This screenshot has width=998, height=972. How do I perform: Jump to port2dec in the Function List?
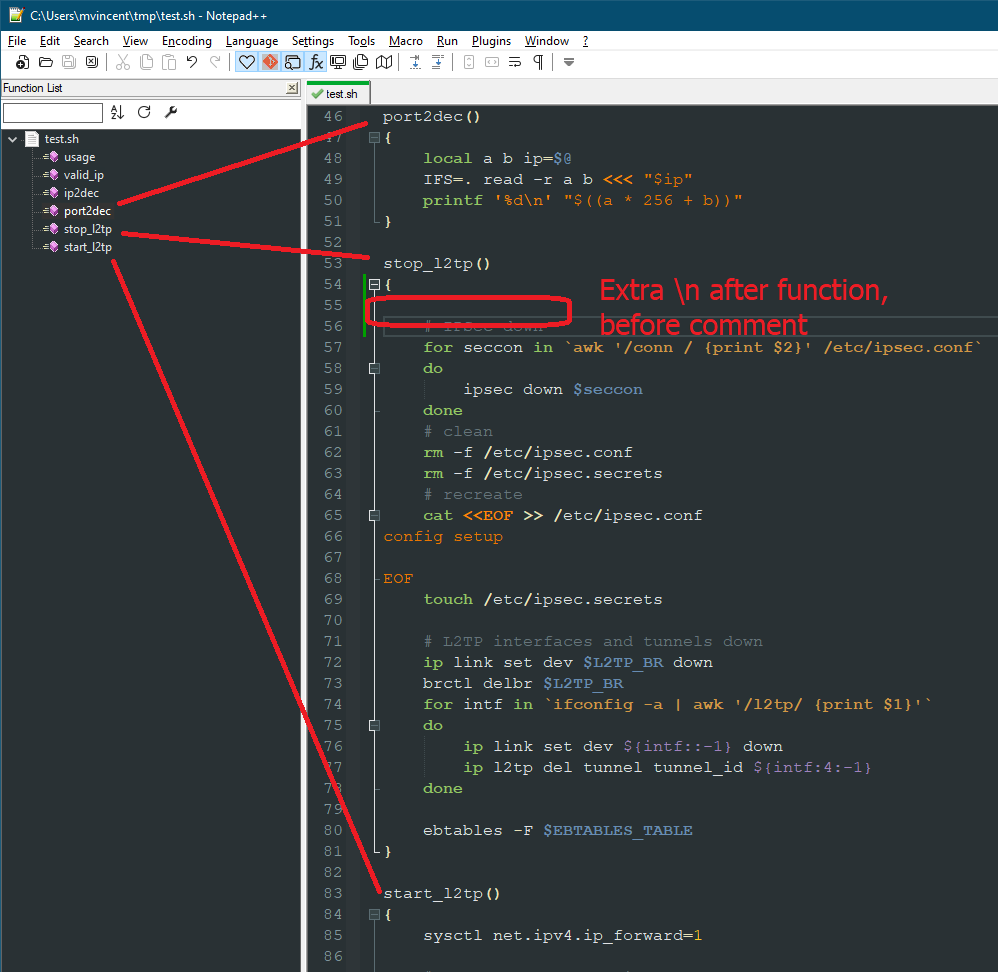(x=87, y=211)
